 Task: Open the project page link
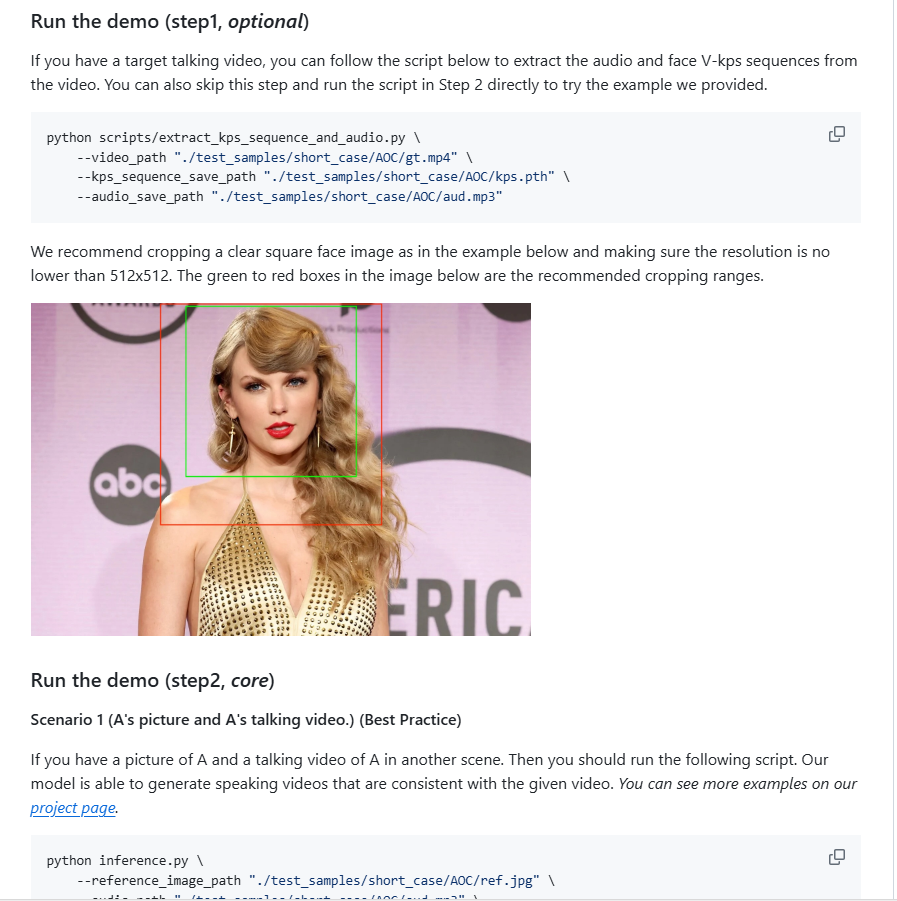[73, 808]
